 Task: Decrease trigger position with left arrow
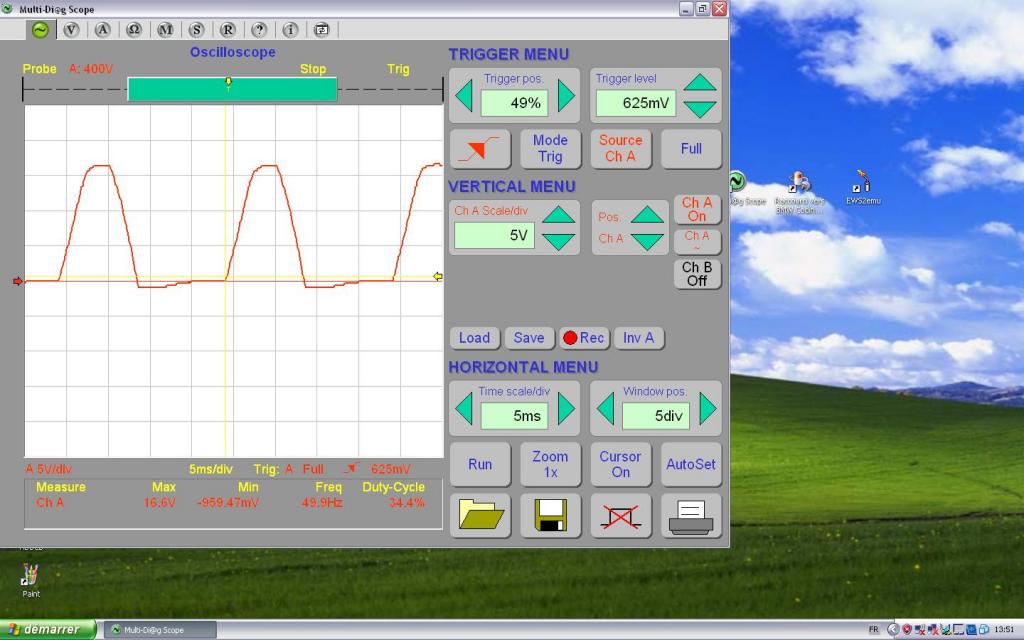464,96
